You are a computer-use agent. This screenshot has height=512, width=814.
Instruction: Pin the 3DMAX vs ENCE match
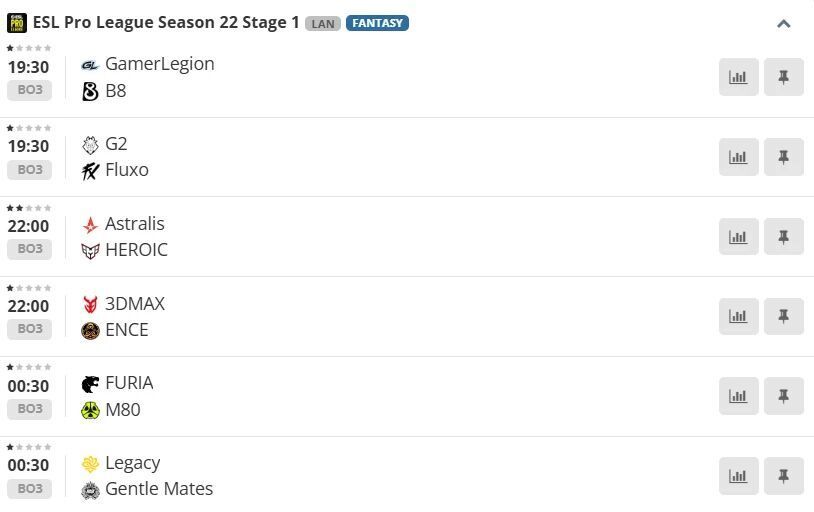783,316
